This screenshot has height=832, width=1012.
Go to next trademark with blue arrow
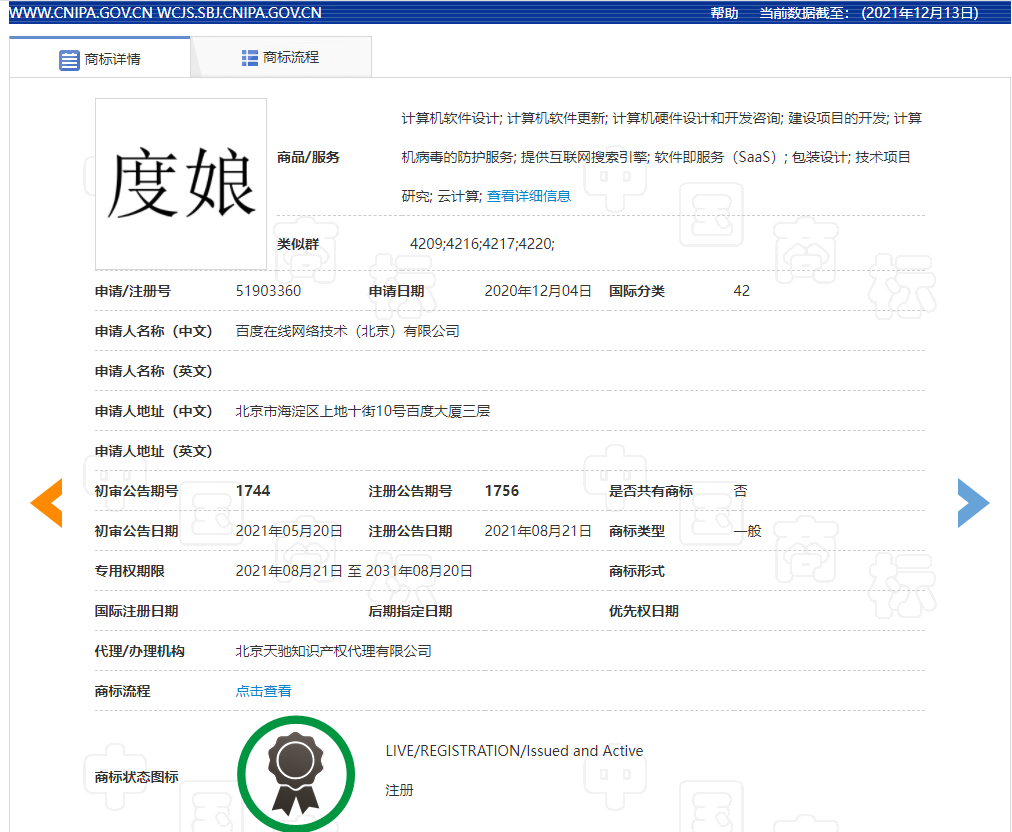[973, 503]
